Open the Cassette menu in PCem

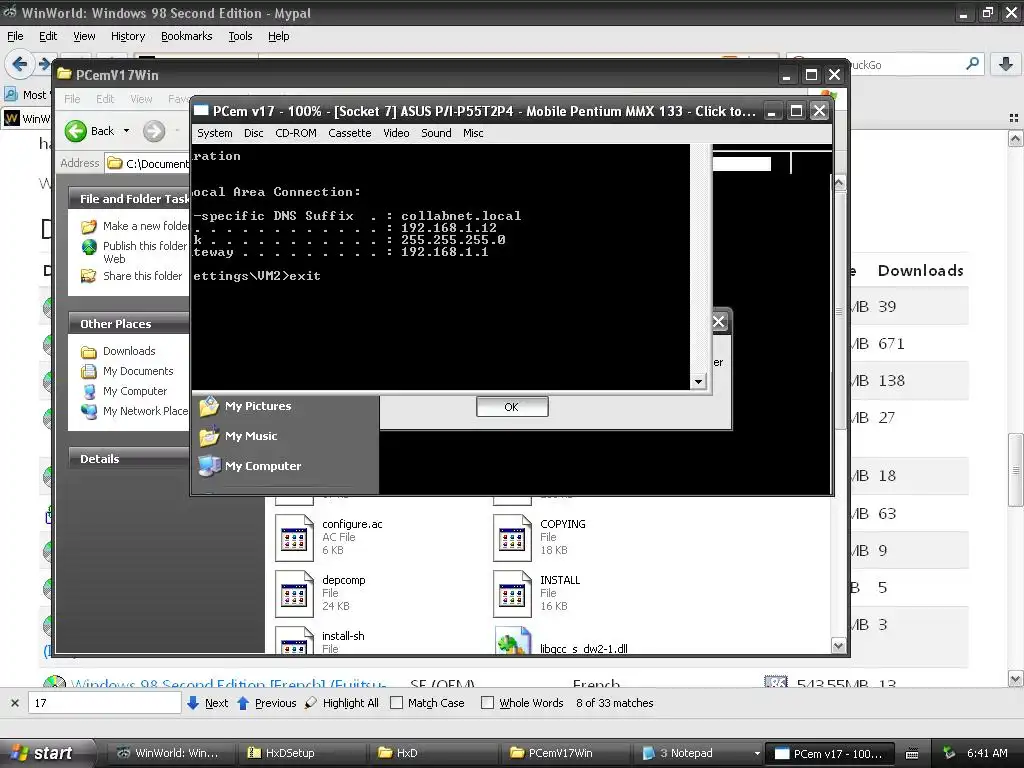tap(349, 133)
